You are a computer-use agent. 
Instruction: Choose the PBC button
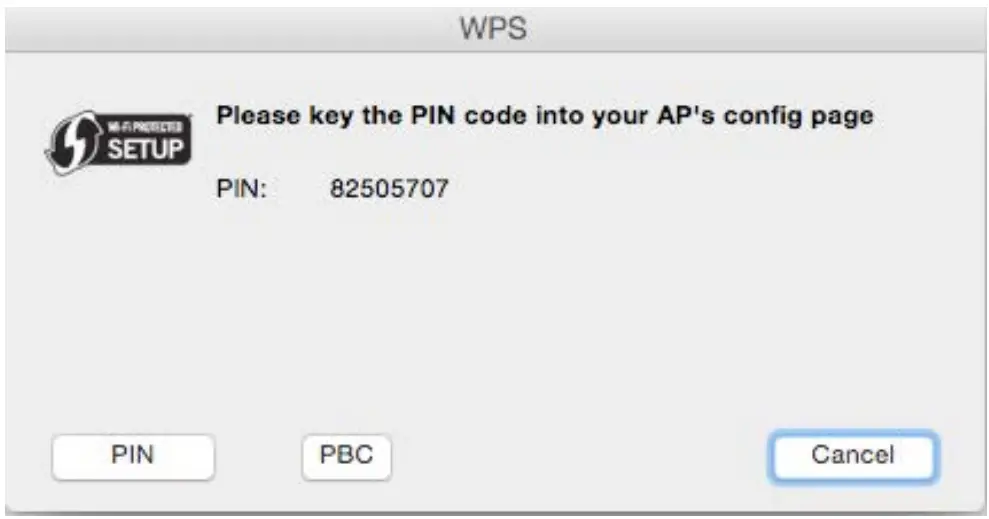pyautogui.click(x=346, y=456)
